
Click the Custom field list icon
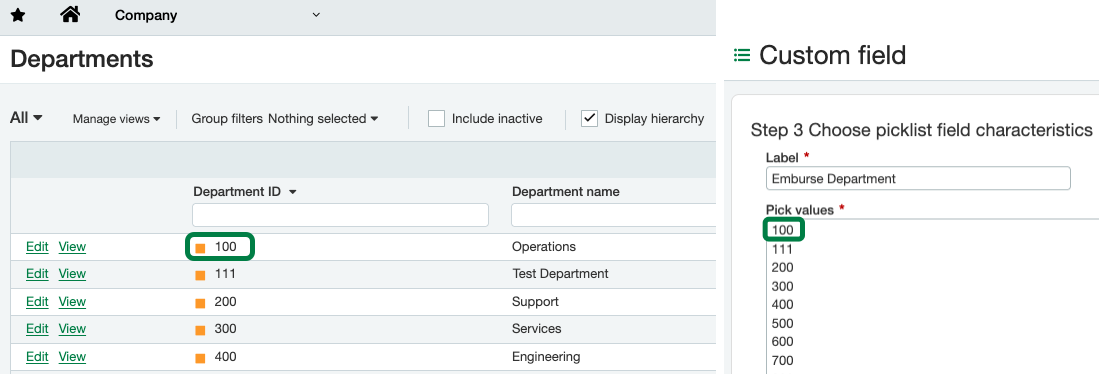[x=742, y=55]
